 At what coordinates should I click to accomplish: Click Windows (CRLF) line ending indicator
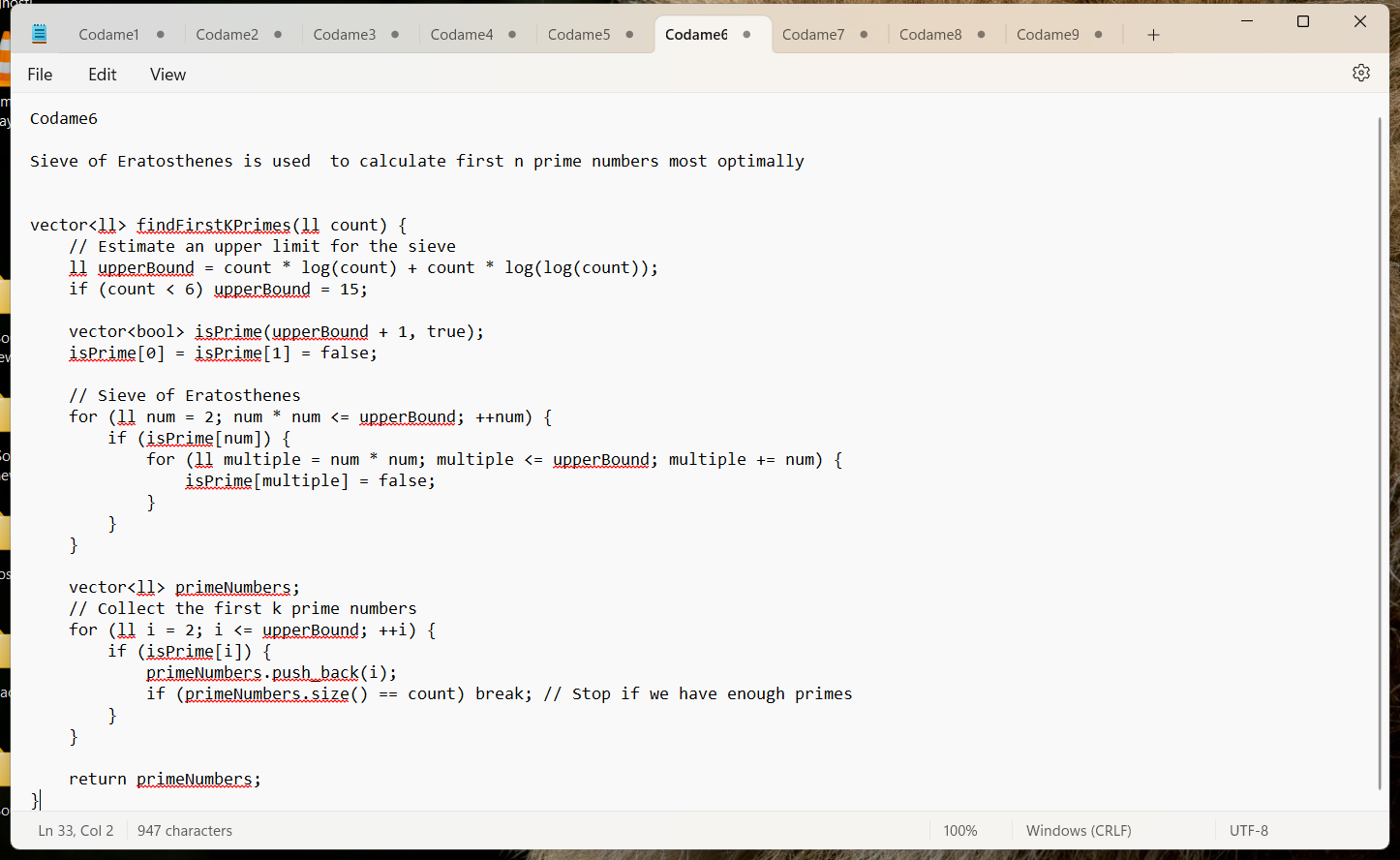[1079, 831]
